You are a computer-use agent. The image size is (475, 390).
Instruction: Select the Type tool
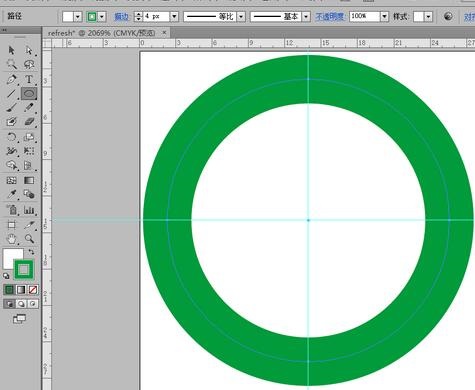coord(29,79)
